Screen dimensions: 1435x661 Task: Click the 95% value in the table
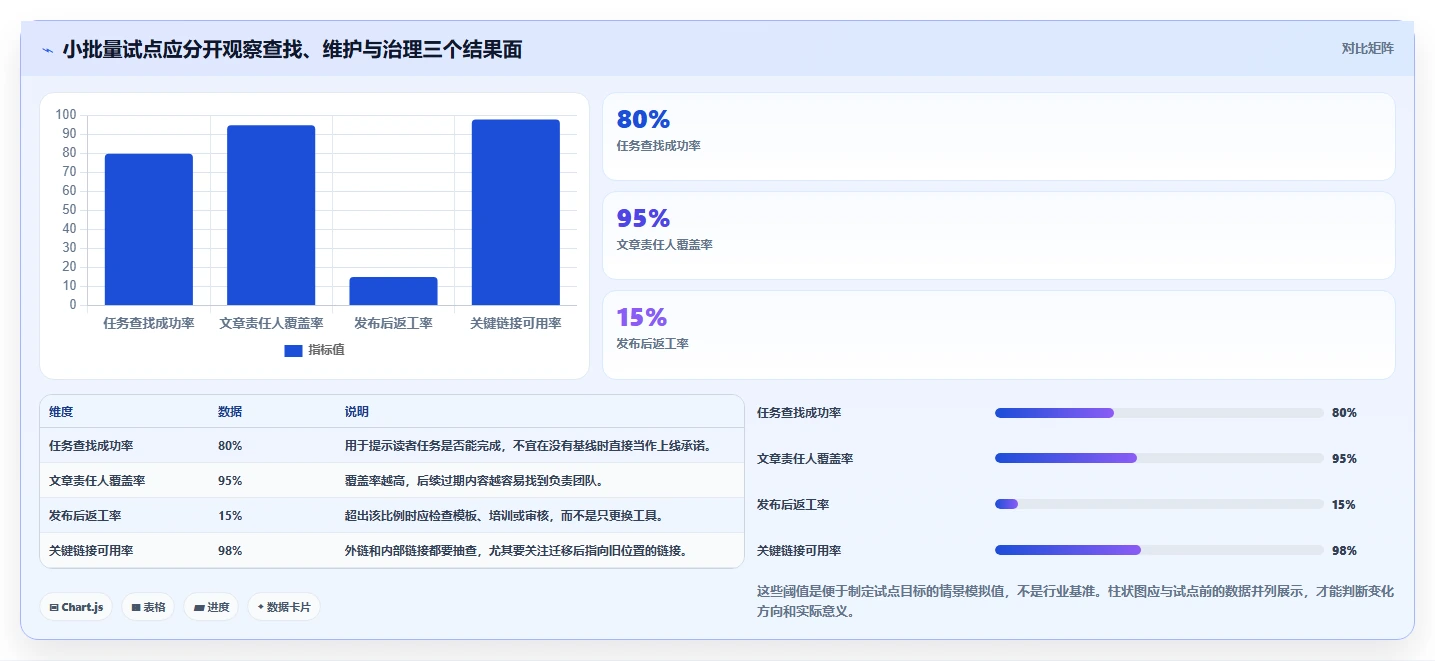(230, 481)
